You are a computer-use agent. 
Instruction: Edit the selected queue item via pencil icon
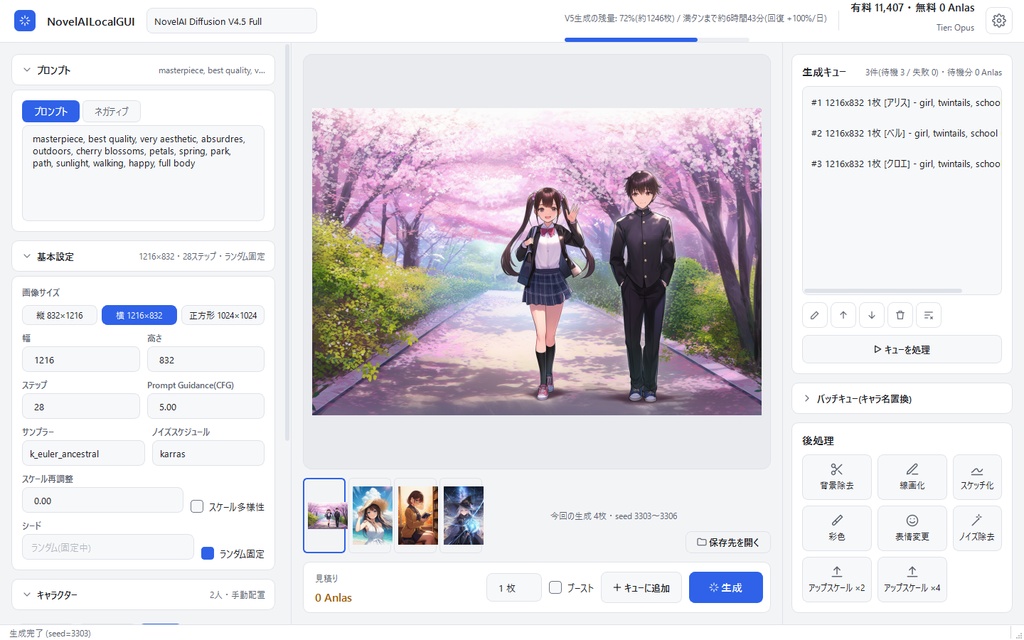pos(814,315)
